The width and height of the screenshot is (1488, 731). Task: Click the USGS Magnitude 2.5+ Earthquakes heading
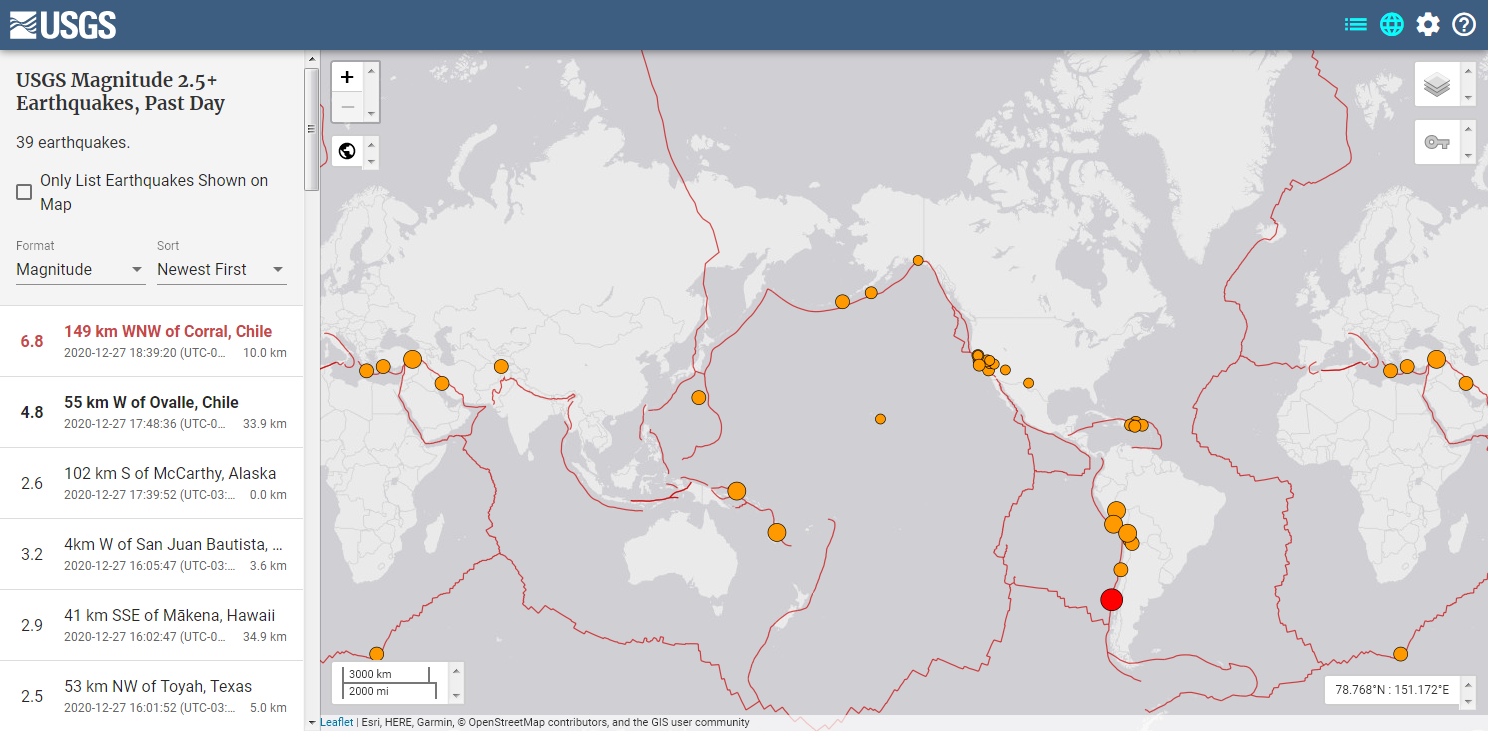121,92
